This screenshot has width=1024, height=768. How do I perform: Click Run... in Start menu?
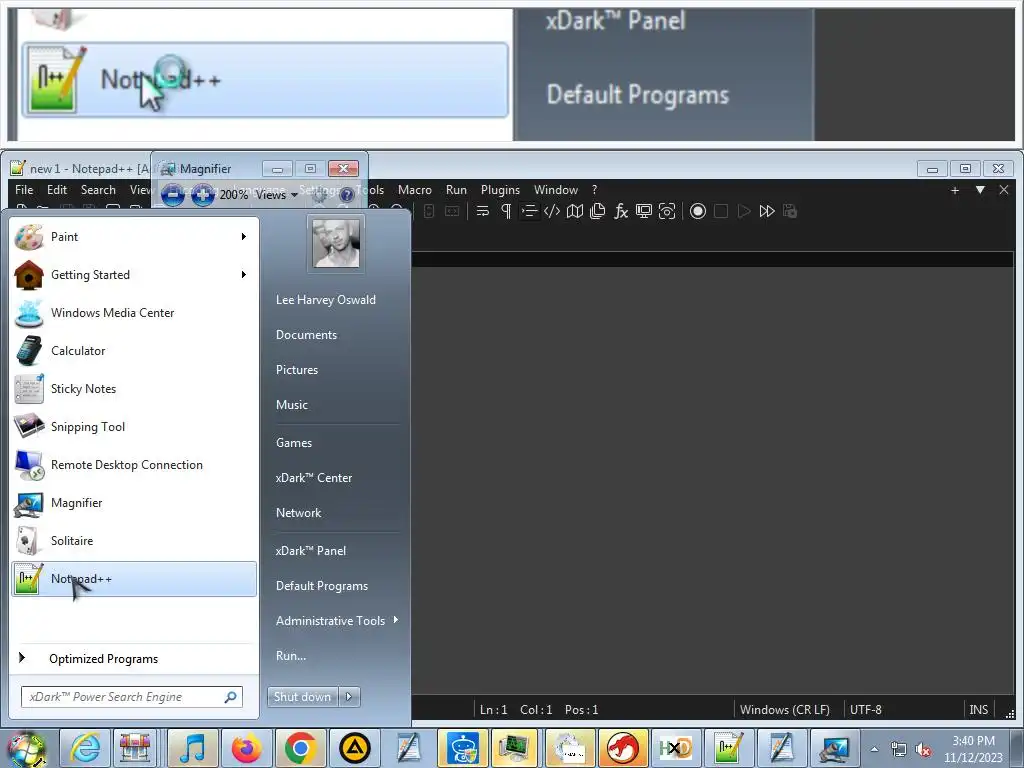[291, 656]
